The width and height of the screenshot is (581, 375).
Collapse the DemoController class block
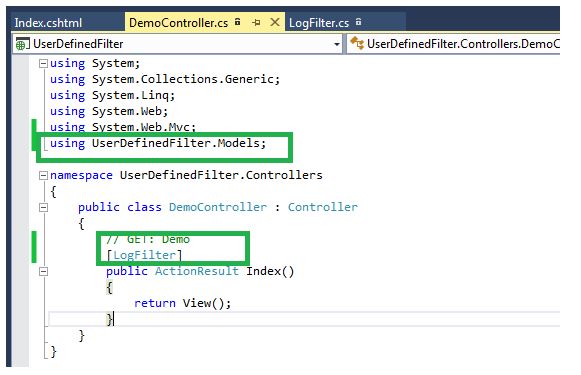click(43, 208)
